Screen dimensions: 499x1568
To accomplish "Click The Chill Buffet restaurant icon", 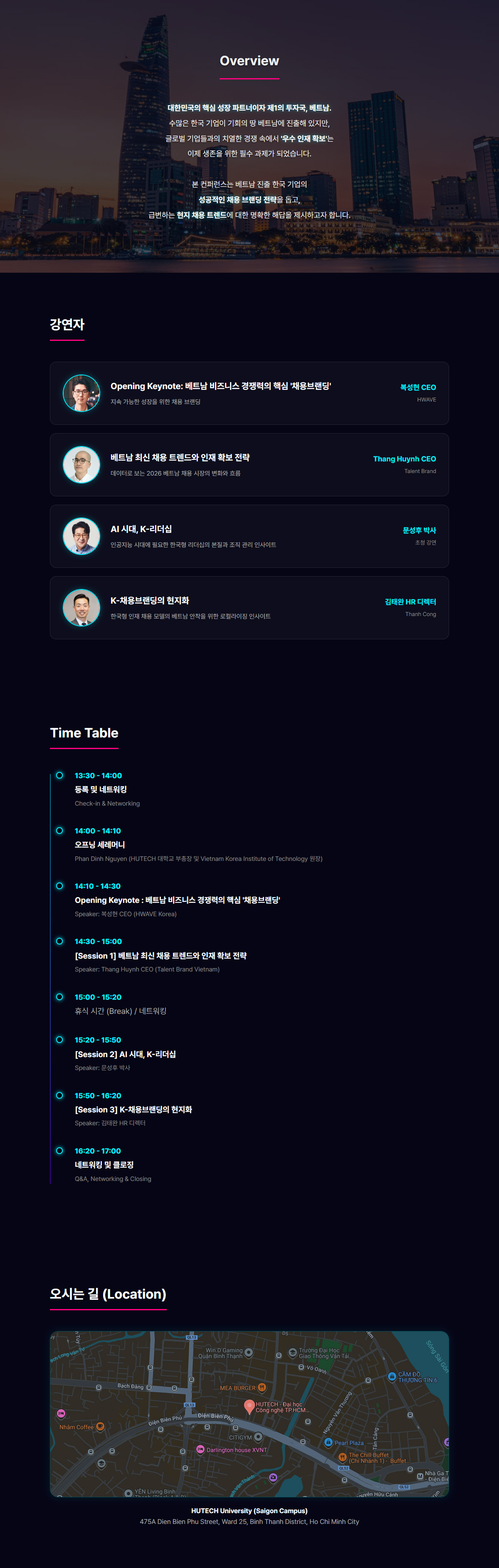I will point(342,1457).
